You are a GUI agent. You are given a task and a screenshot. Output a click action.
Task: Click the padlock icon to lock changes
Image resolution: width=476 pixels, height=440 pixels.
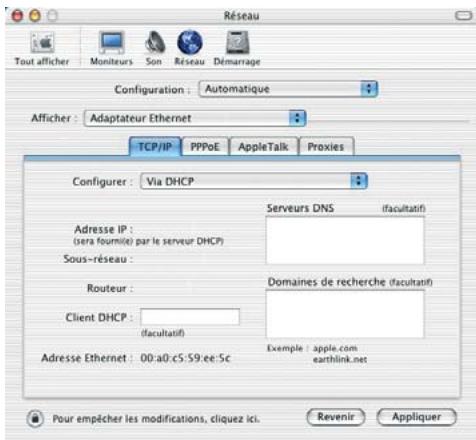click(x=35, y=418)
